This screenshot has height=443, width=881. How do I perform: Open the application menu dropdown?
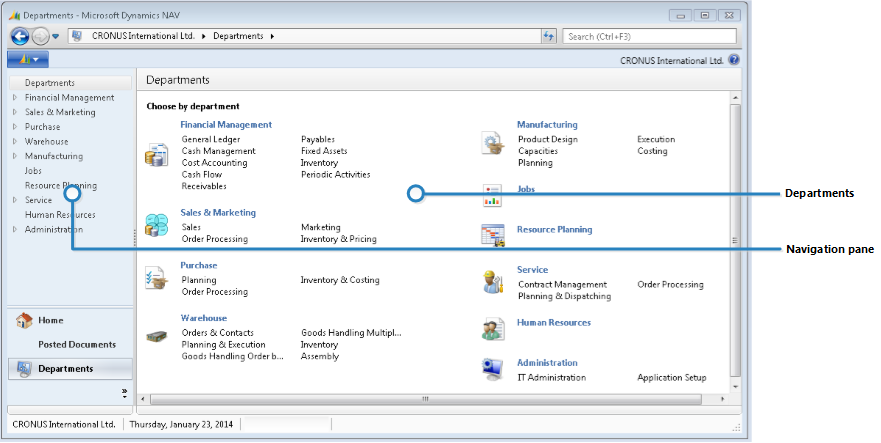point(28,60)
